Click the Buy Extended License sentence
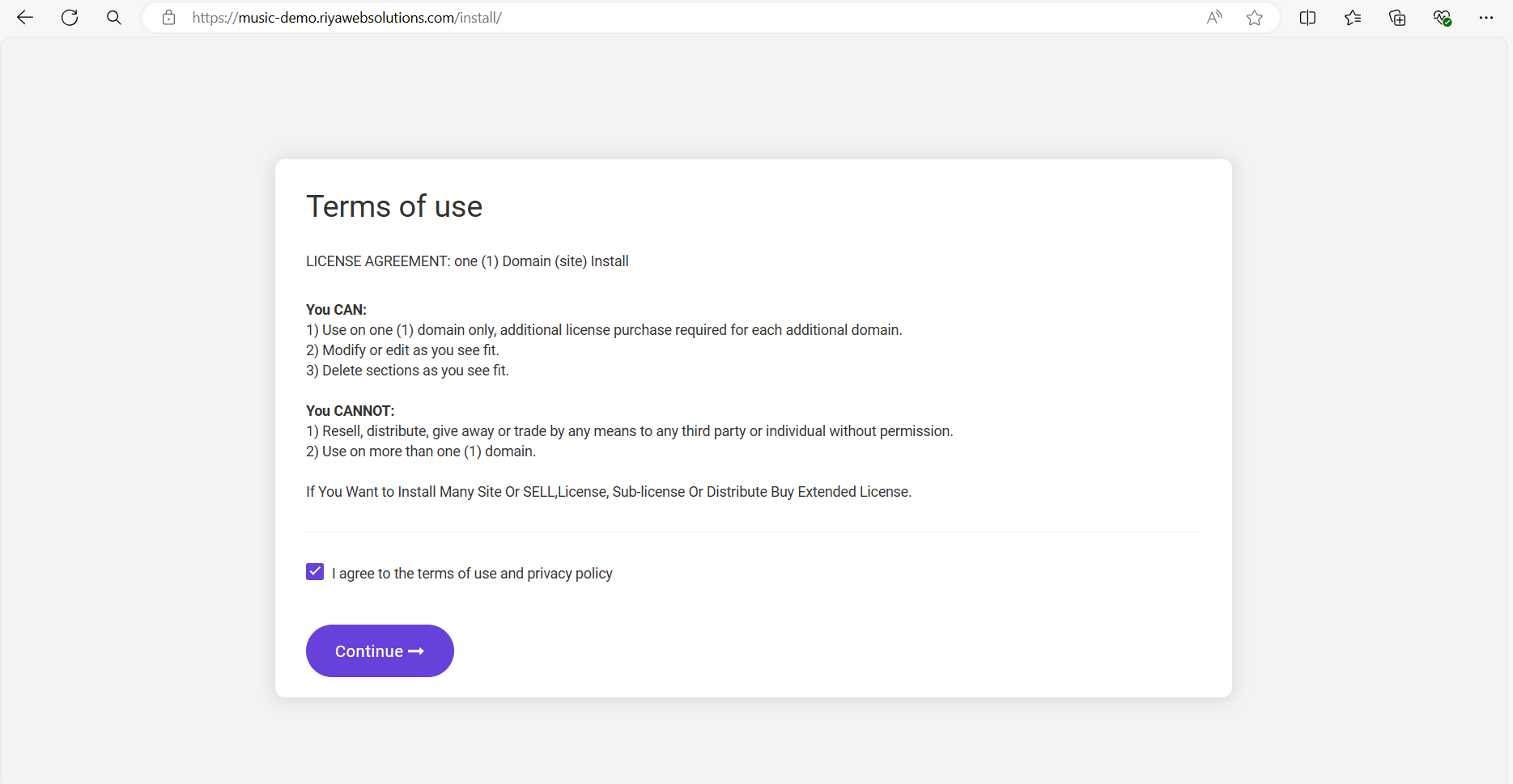 608,492
